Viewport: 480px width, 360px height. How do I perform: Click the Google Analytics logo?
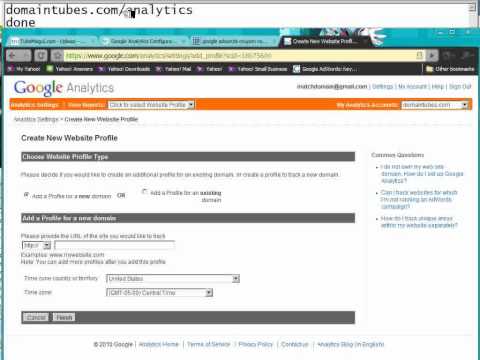point(64,88)
